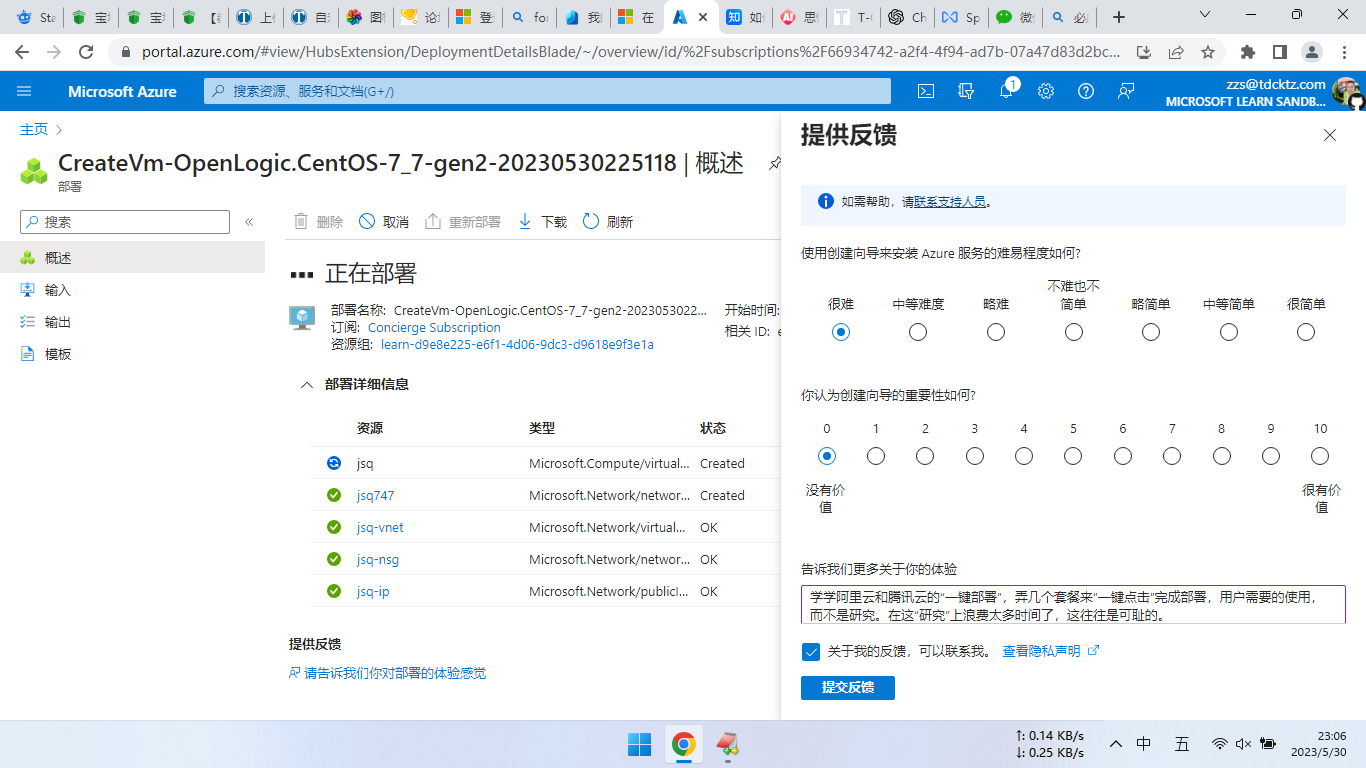Select importance rating 0 radio button

(827, 456)
